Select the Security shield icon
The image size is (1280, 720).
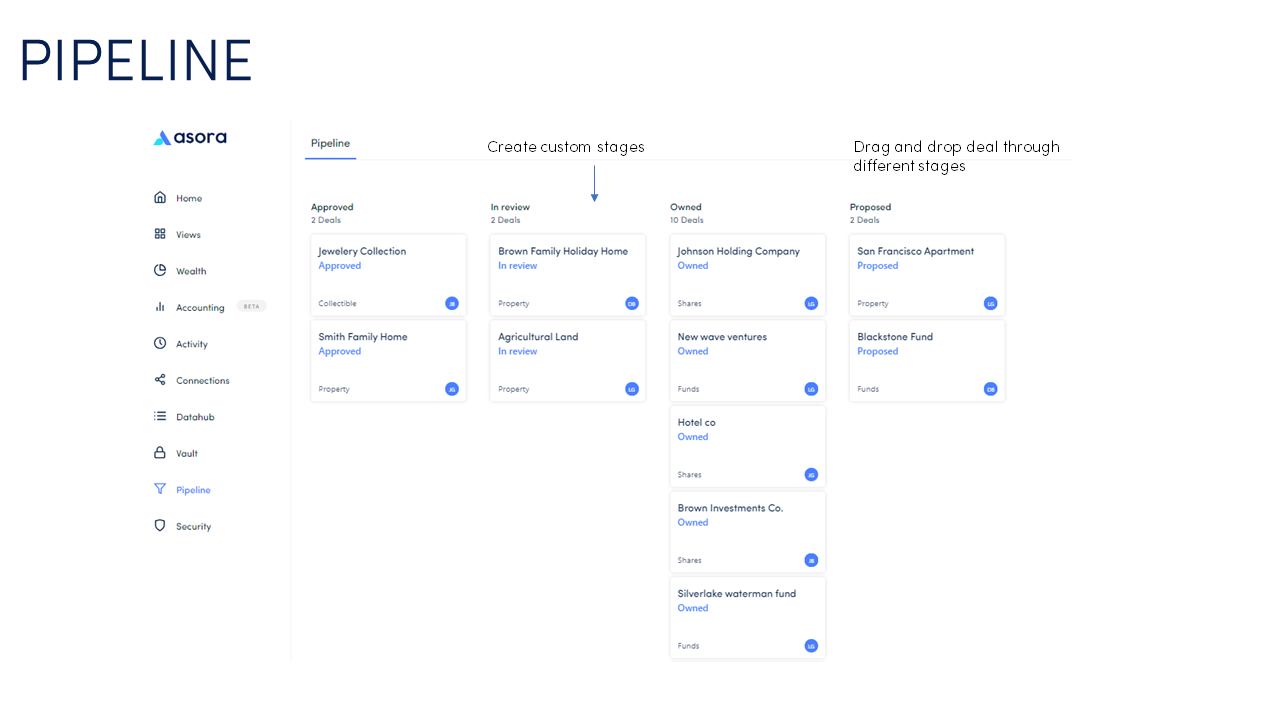[160, 526]
